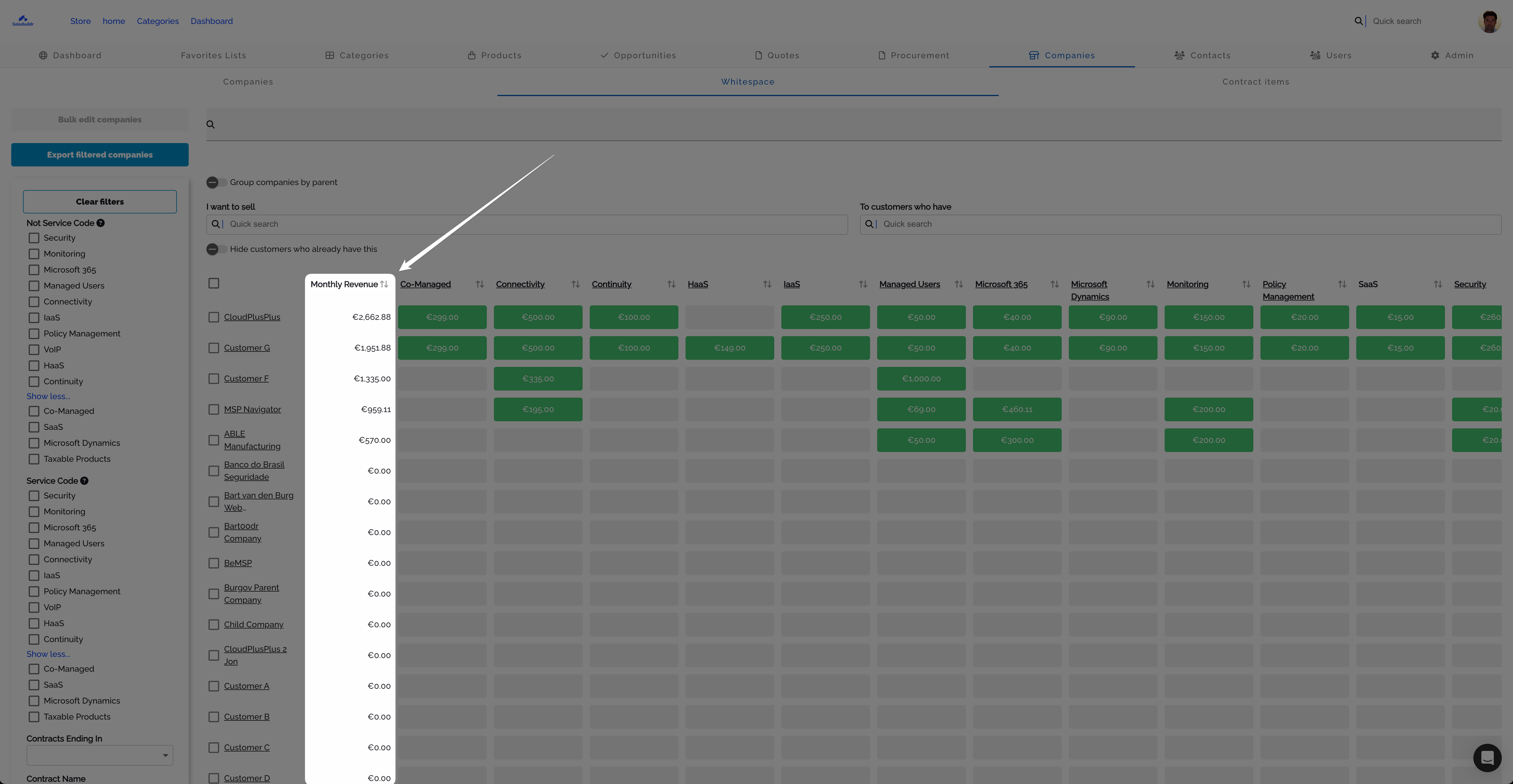This screenshot has width=1513, height=784.
Task: Click the 'I want to sell' search icon
Action: pos(216,224)
